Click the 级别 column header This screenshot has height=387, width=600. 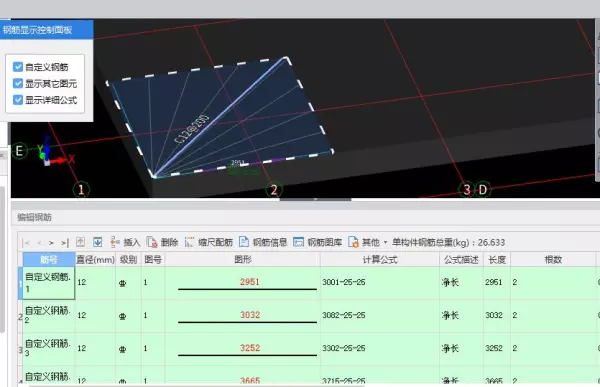128,260
